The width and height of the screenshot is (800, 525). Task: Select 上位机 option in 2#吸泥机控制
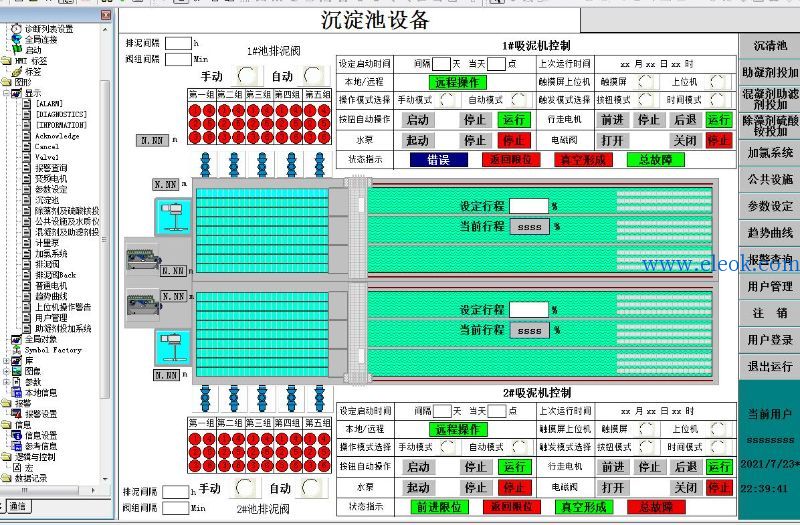point(718,429)
